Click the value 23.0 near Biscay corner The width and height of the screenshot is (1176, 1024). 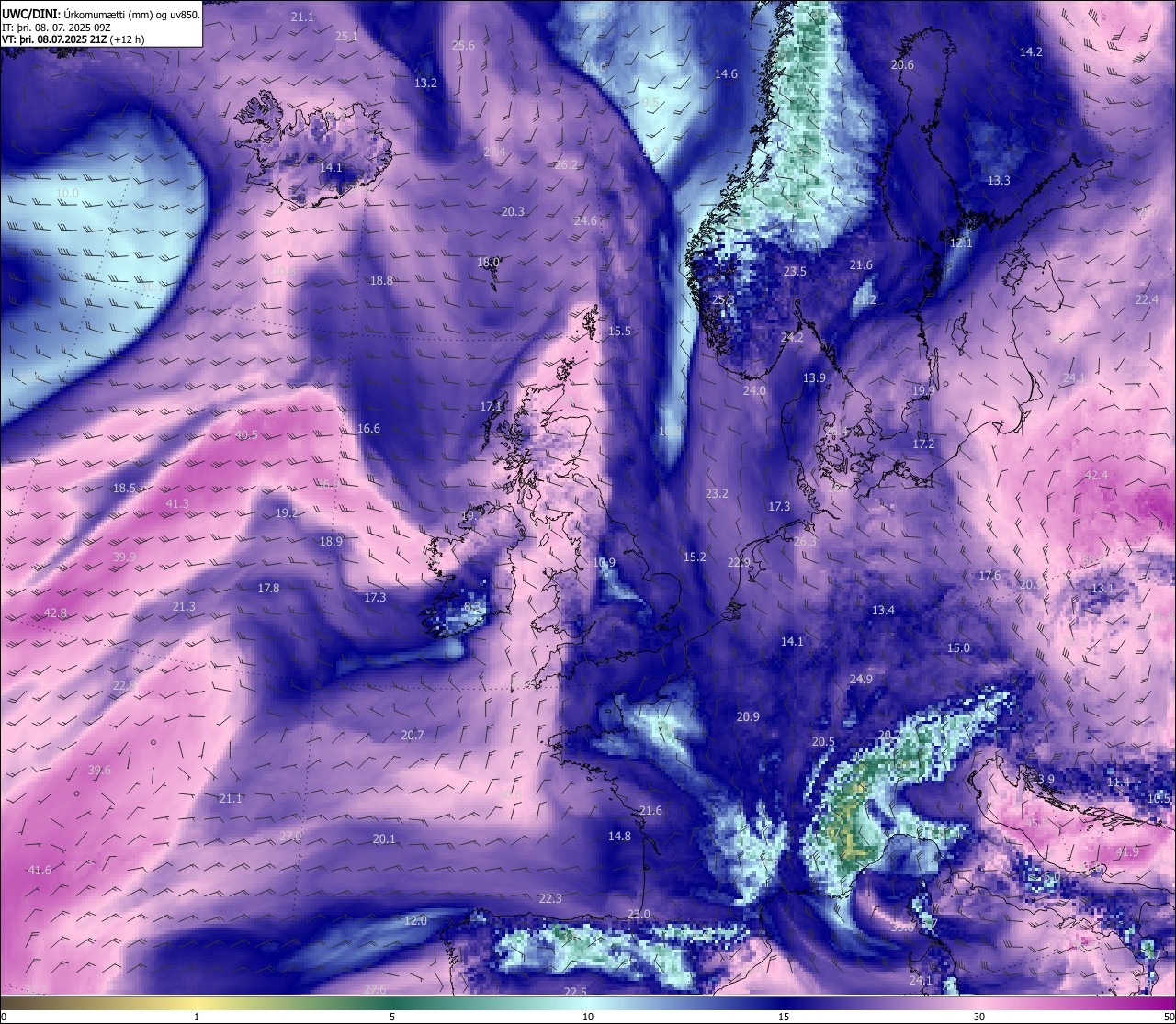[639, 914]
